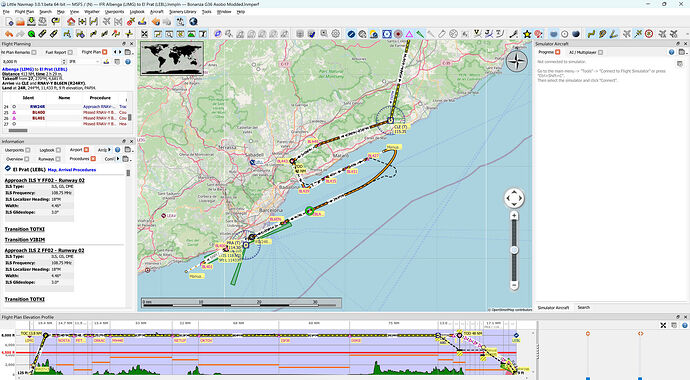690x380 pixels.
Task: Click the map zoom-in plus button
Action: (514, 216)
